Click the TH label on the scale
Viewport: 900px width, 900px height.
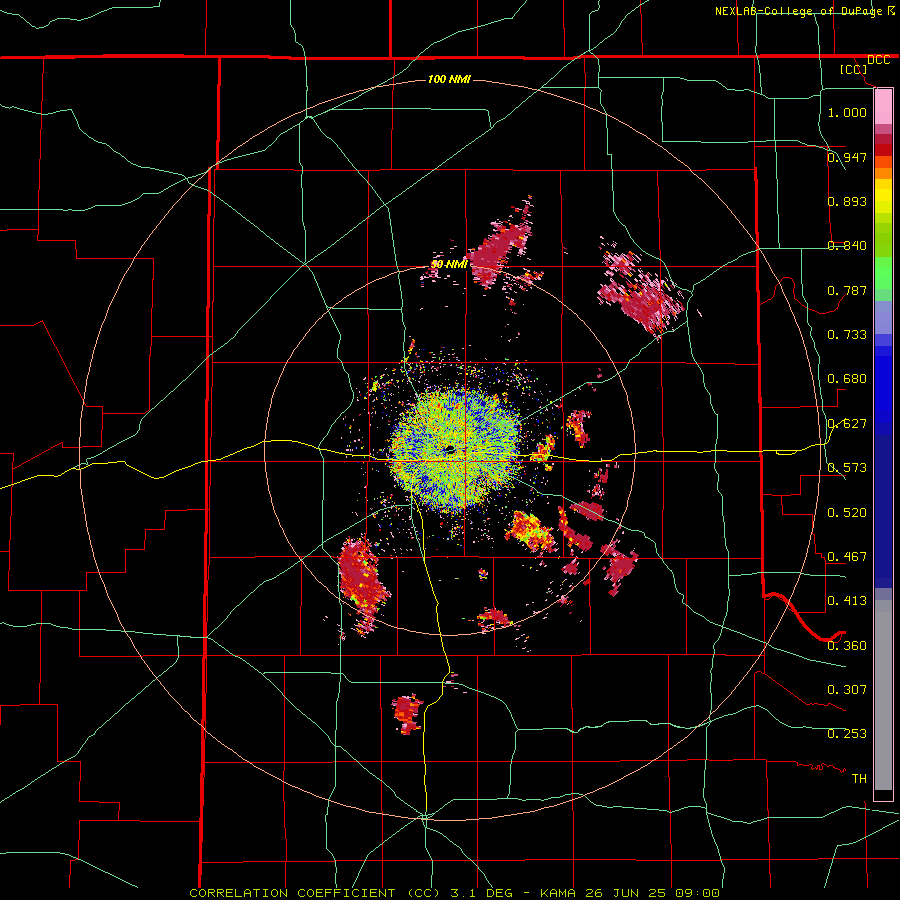(x=859, y=779)
